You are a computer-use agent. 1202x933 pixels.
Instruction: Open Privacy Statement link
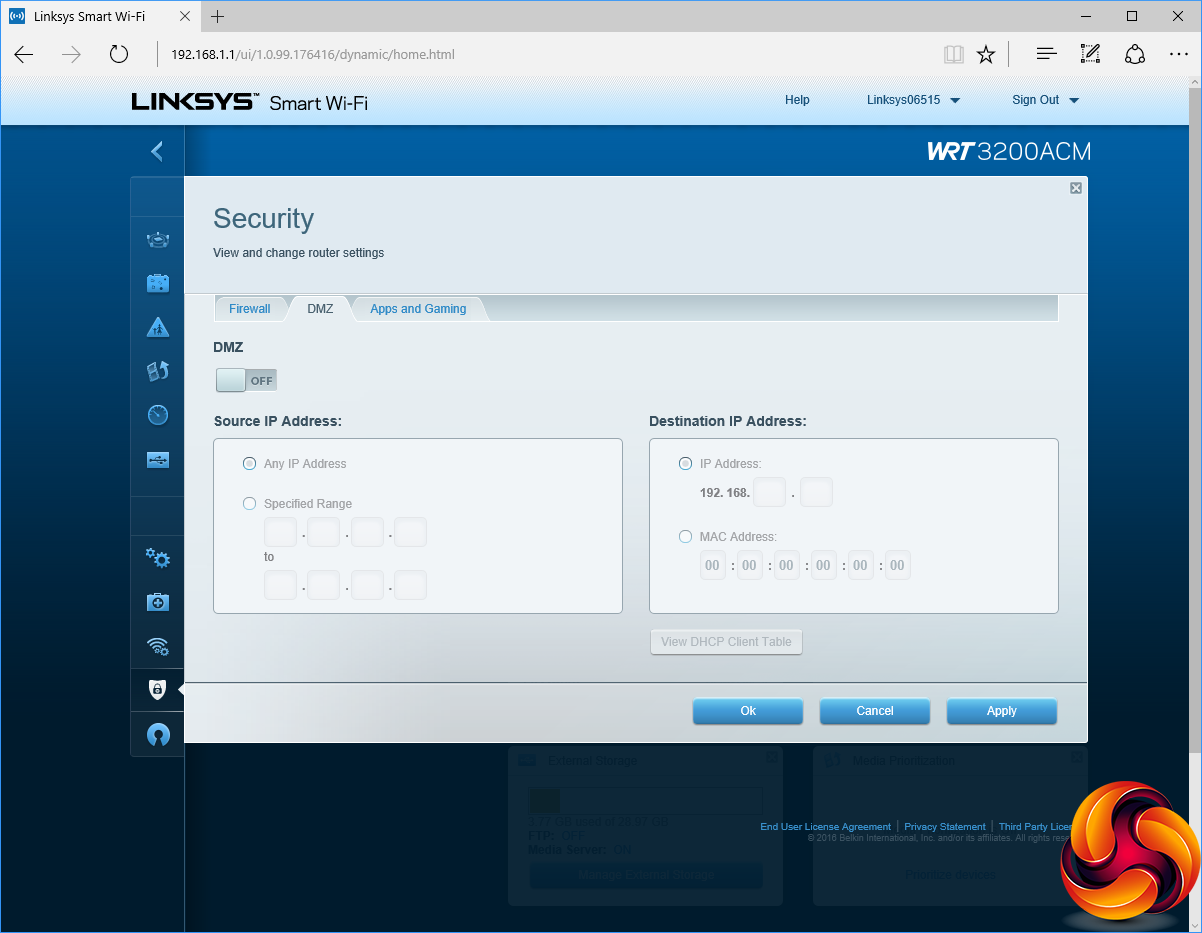click(x=945, y=827)
